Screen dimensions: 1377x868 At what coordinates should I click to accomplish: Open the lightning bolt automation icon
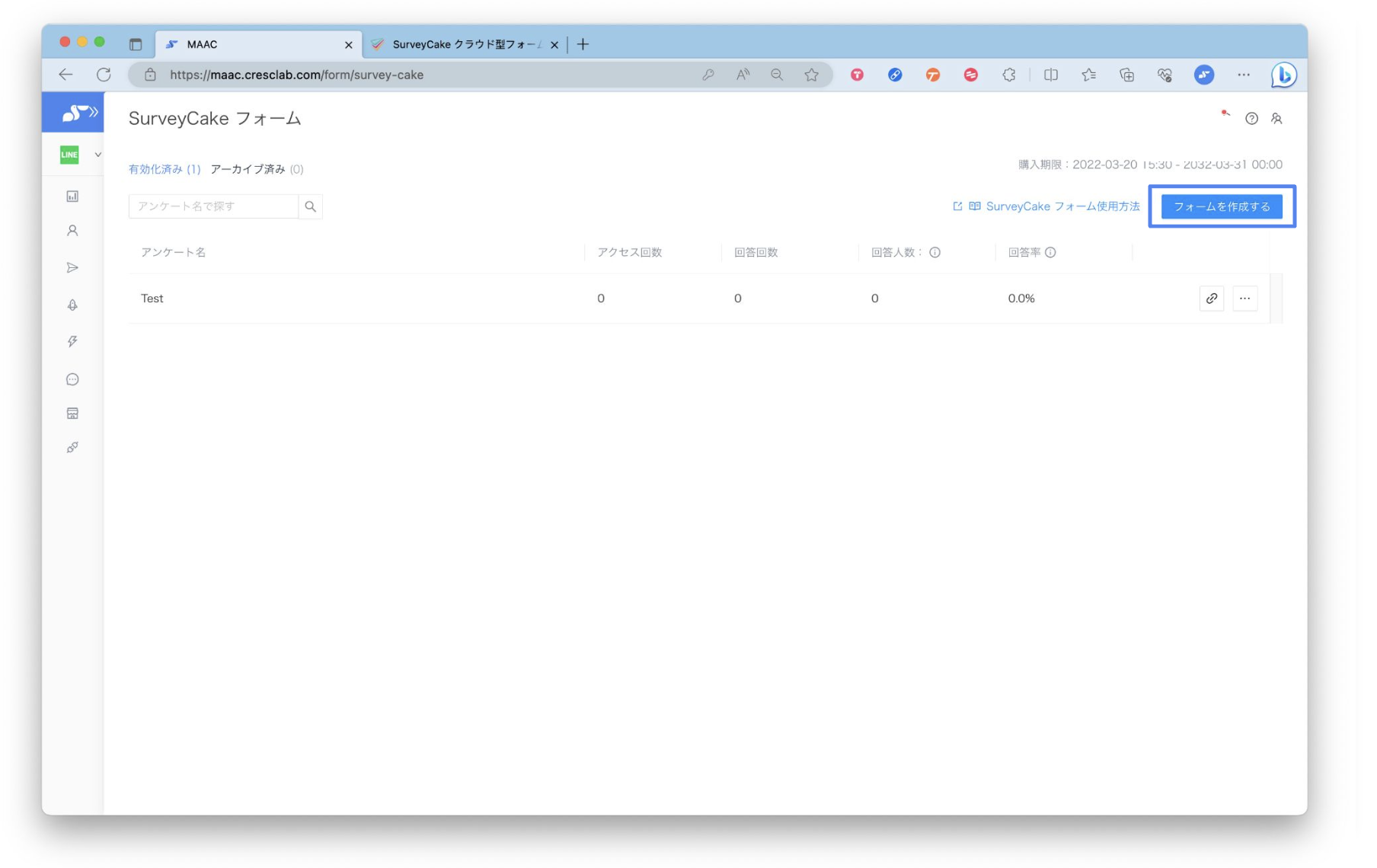coord(72,342)
